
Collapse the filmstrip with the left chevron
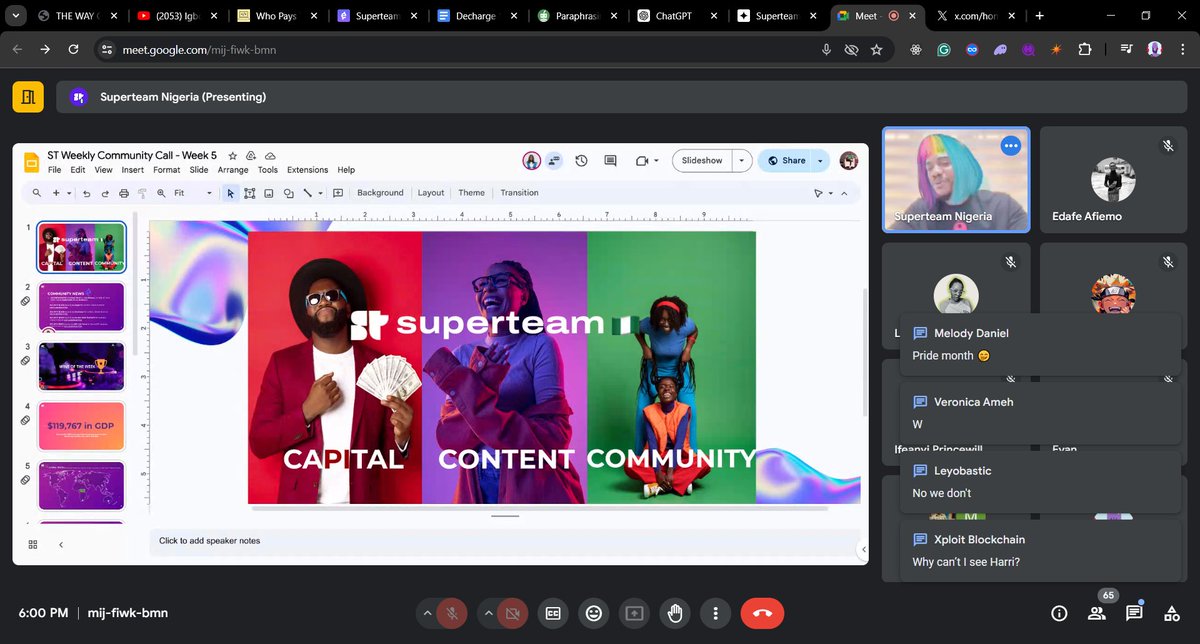pyautogui.click(x=60, y=544)
